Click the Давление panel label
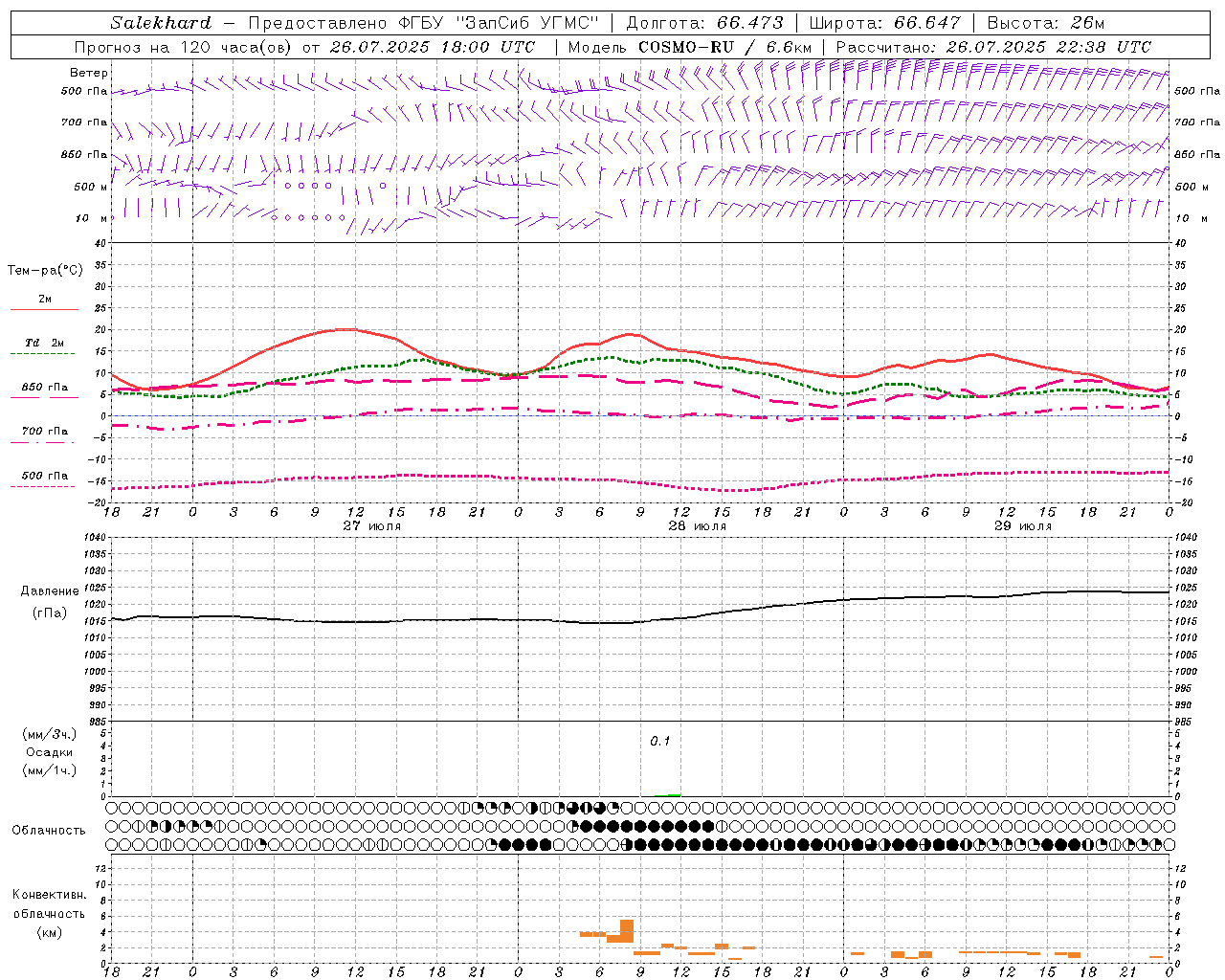This screenshot has height=980, width=1225. (50, 591)
